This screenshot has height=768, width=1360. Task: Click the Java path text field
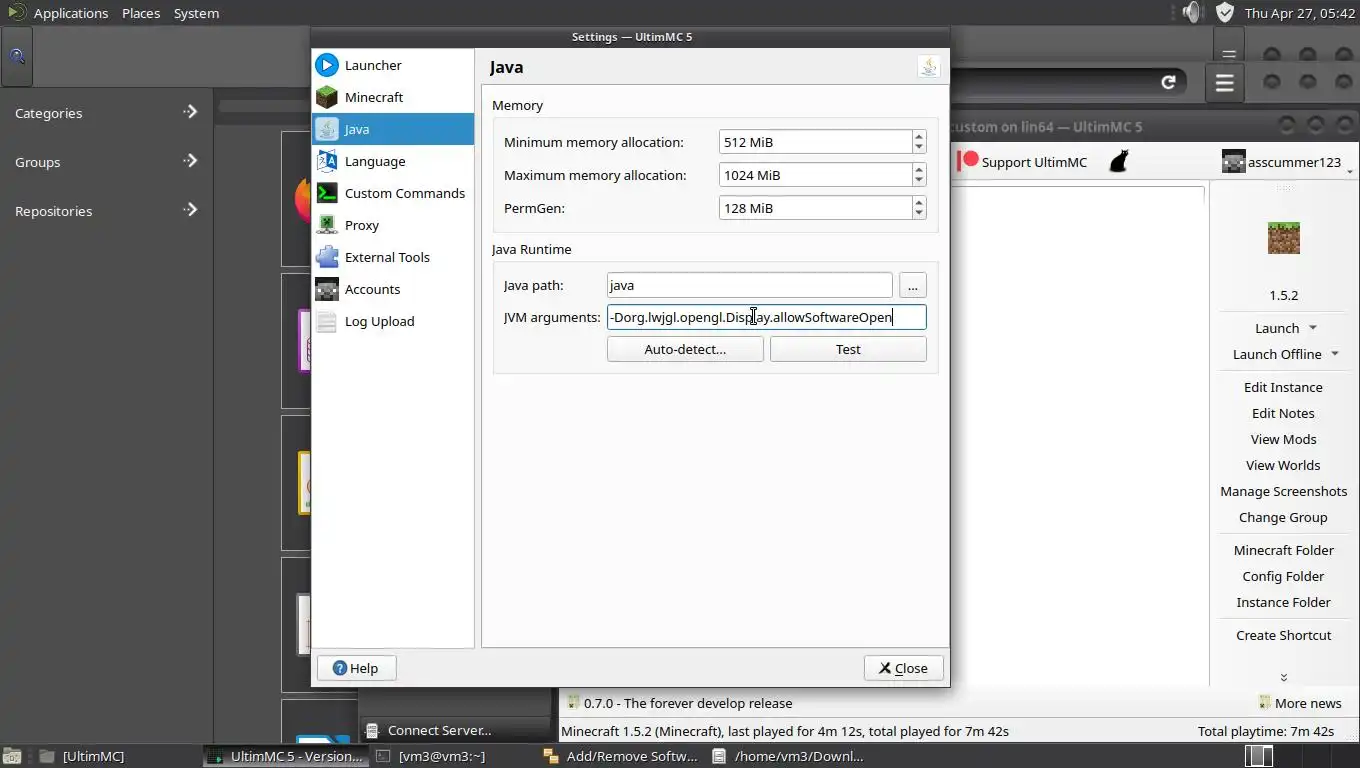point(749,285)
